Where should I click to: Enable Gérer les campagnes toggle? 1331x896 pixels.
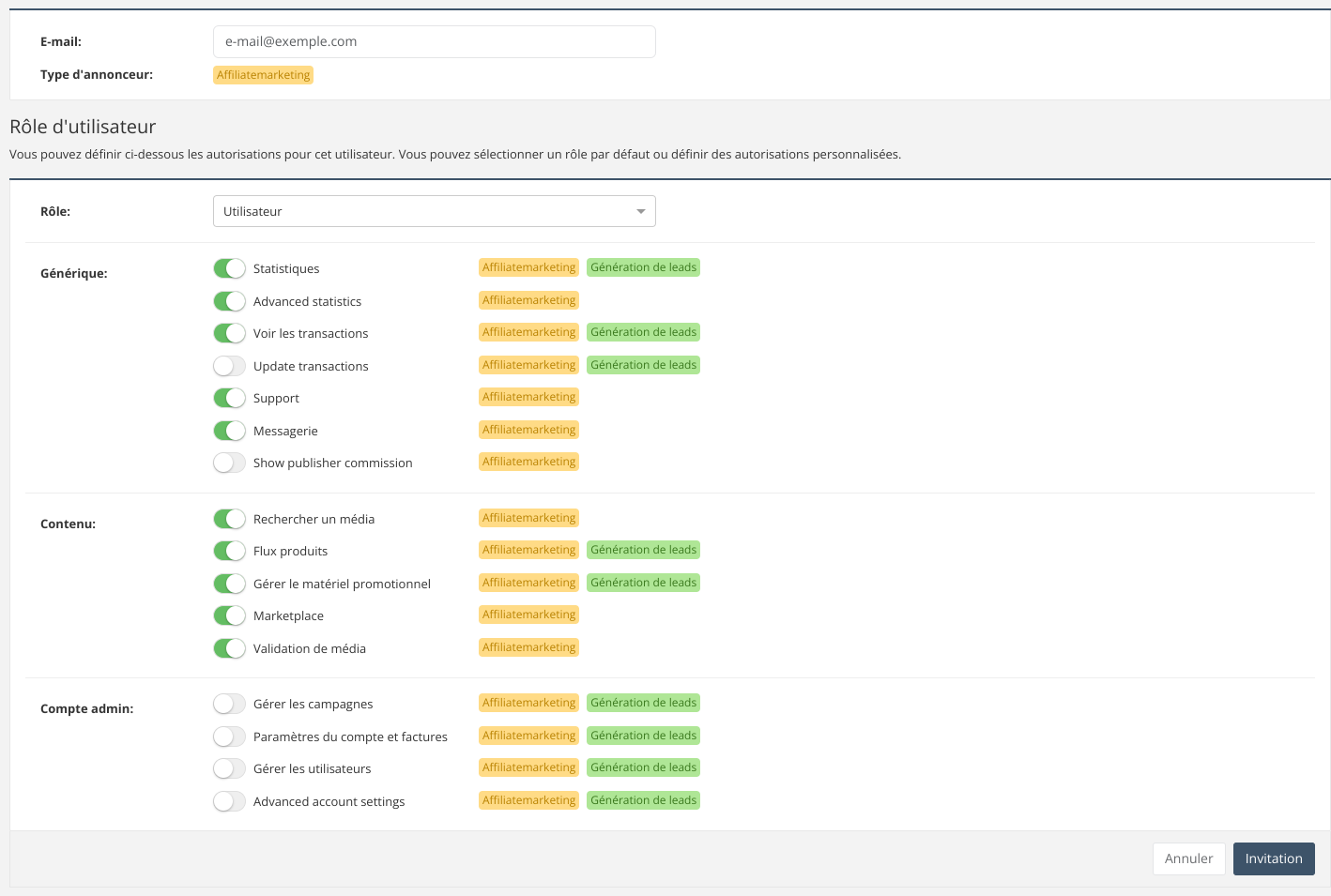pyautogui.click(x=229, y=704)
